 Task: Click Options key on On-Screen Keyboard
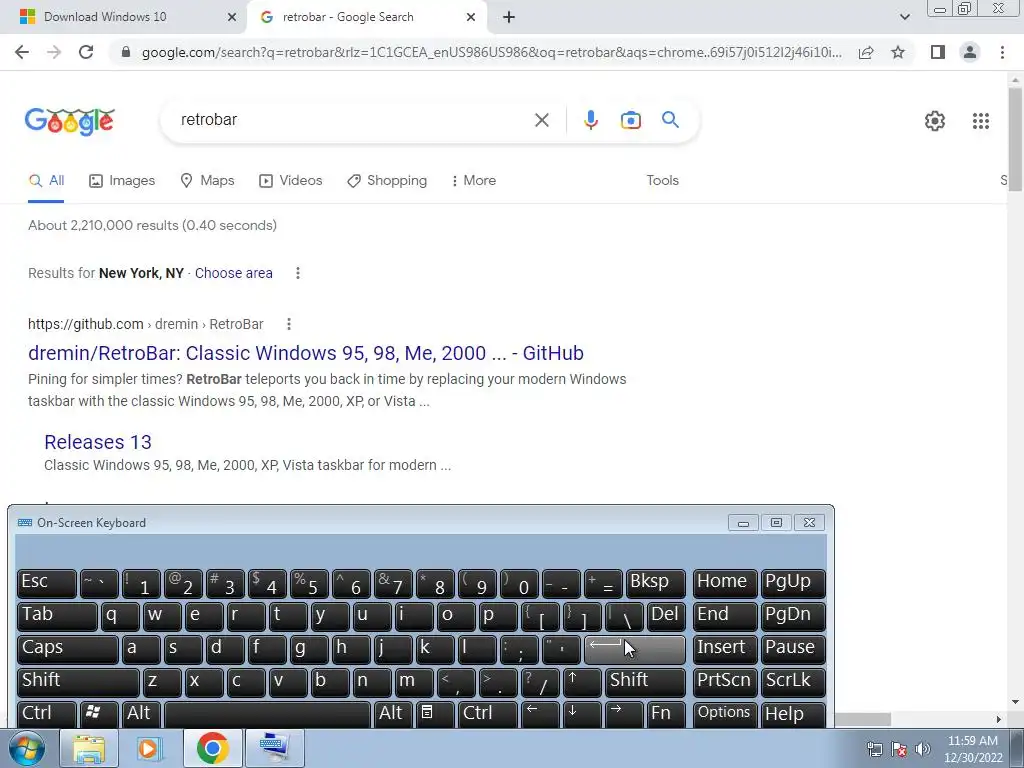[x=725, y=714]
